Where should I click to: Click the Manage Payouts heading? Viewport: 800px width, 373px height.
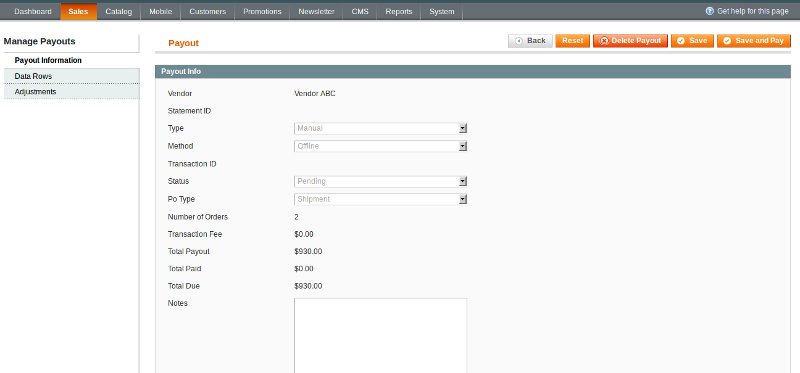pos(39,41)
